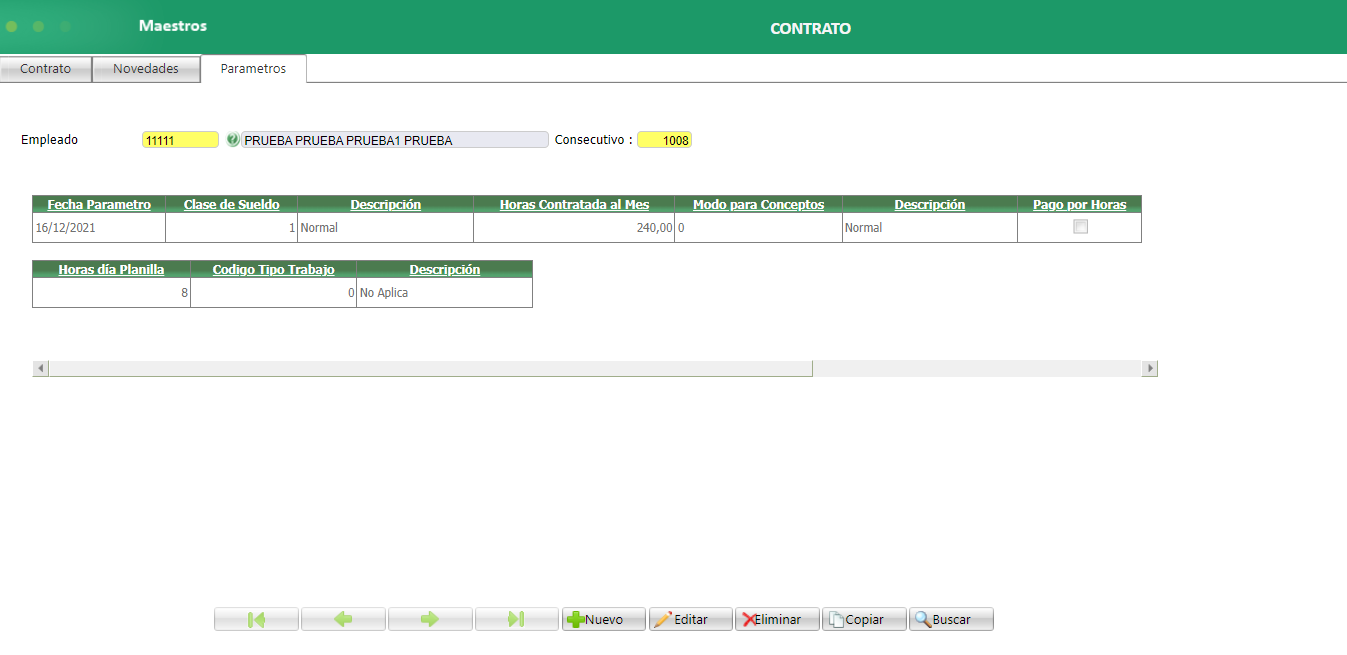Screen dimensions: 1347x655
Task: Go to the first record
Action: [256, 619]
